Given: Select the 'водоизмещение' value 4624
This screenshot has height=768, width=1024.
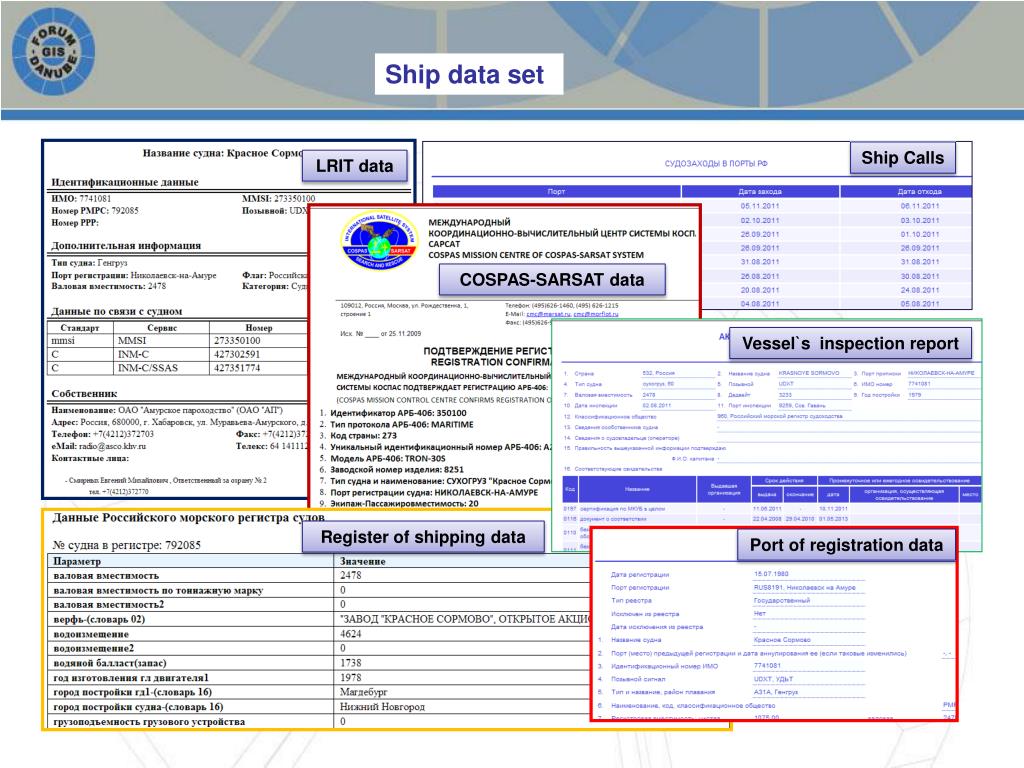Looking at the screenshot, I should coord(351,634).
